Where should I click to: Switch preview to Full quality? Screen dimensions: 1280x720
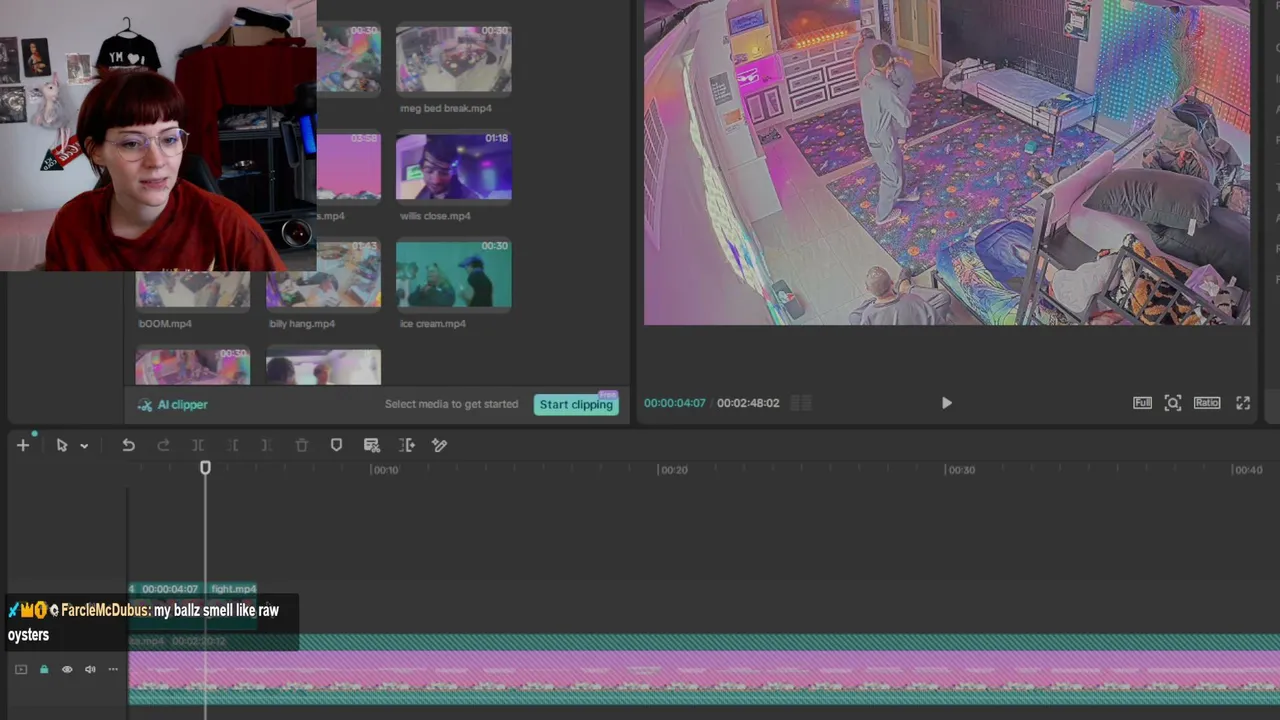click(x=1142, y=403)
